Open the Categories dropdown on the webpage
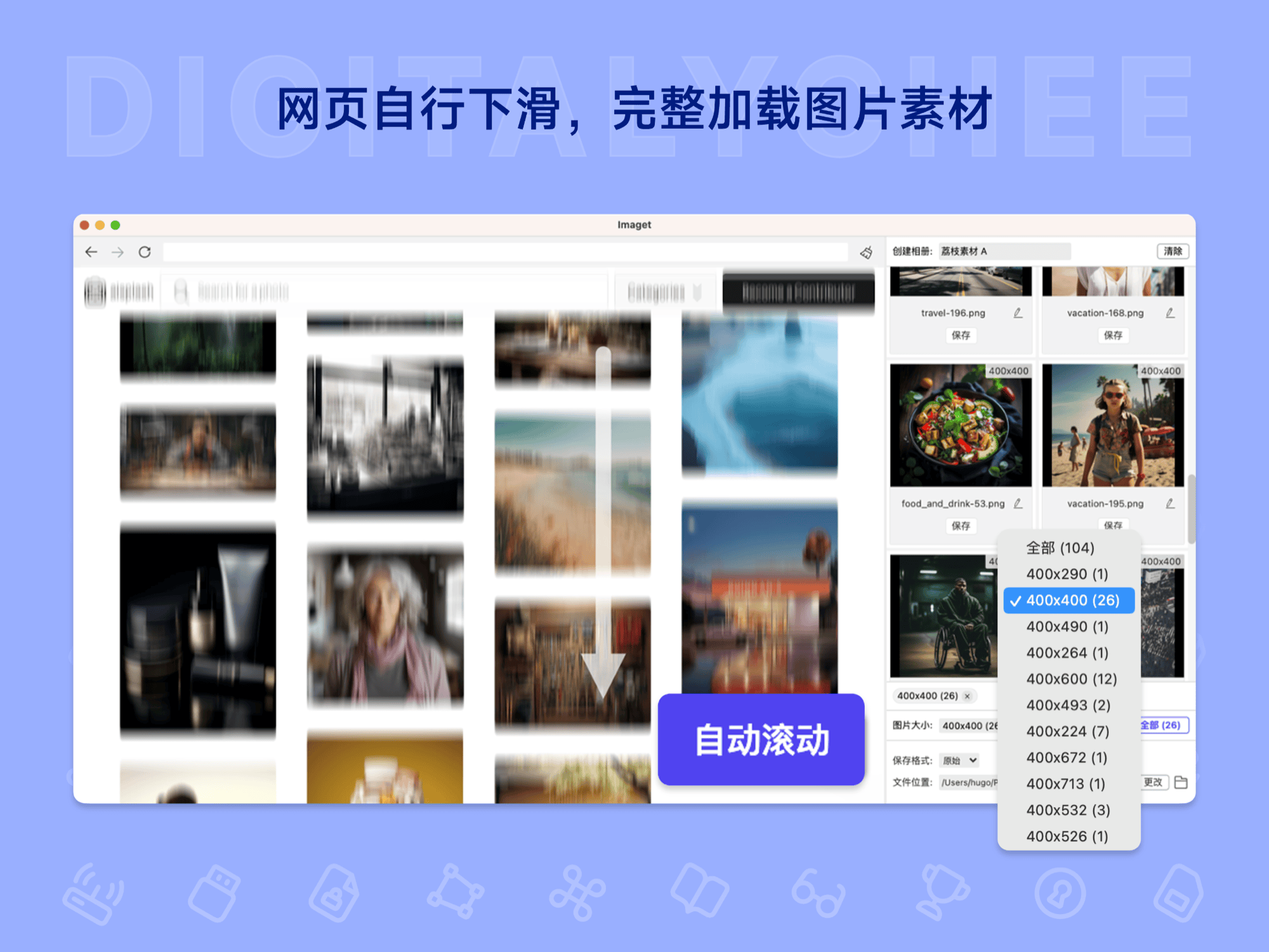 664,291
